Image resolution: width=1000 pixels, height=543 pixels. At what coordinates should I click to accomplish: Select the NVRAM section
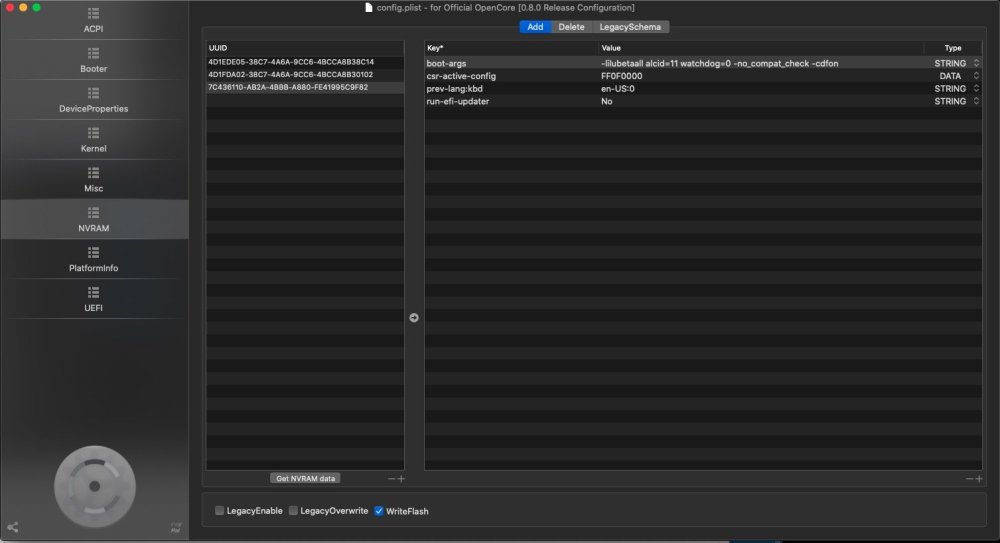(x=94, y=219)
